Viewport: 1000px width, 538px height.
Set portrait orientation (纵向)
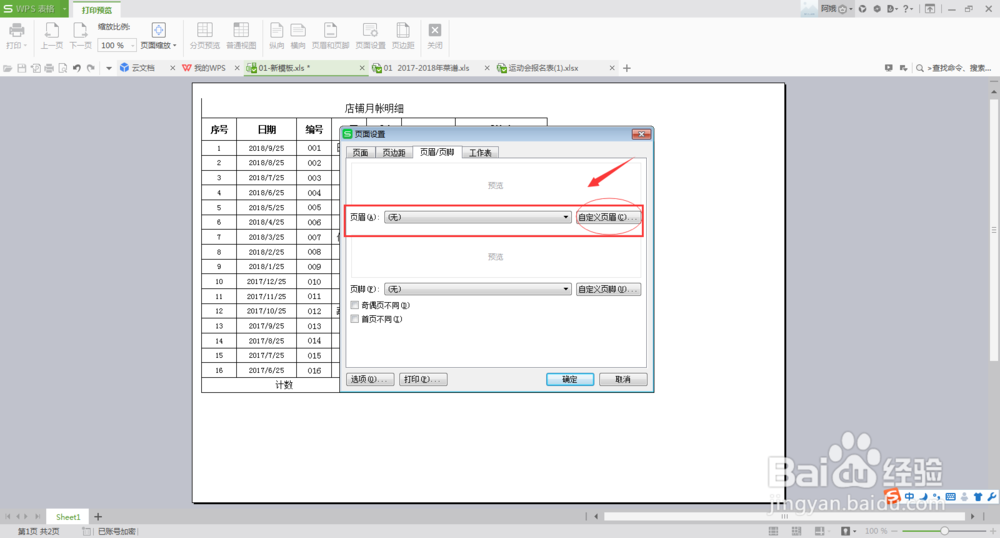277,36
